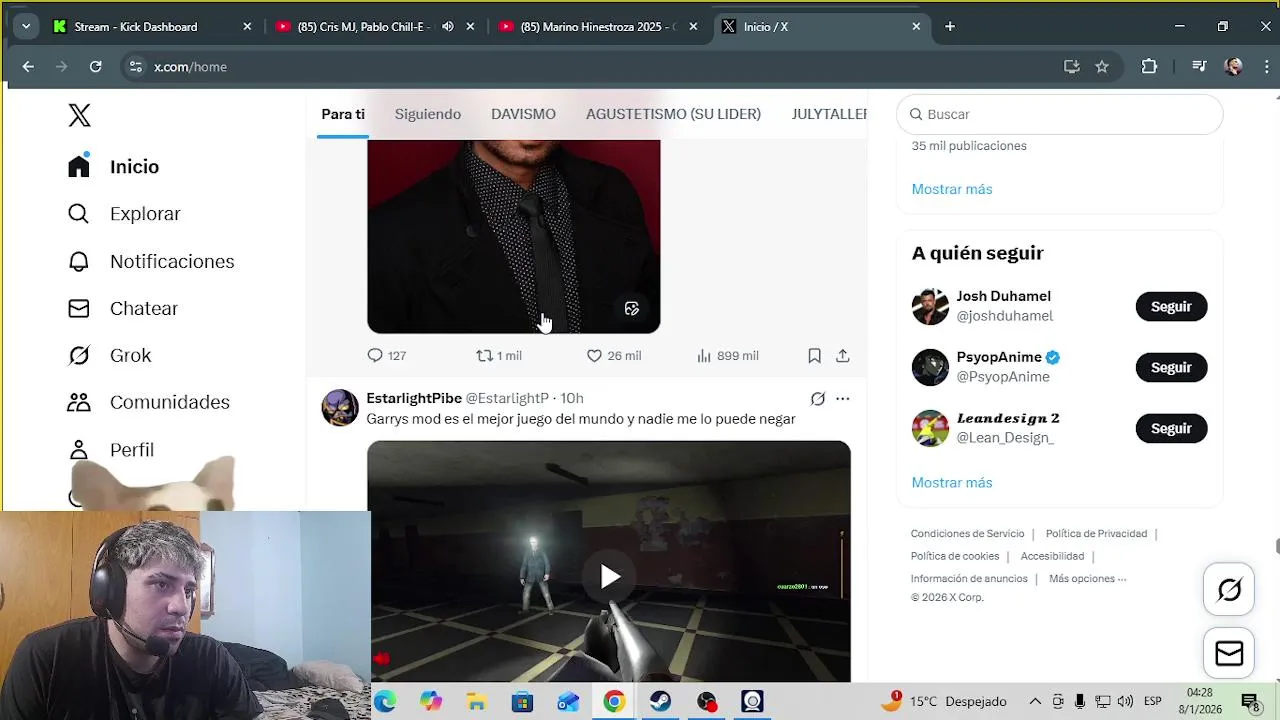
Task: Open Grok from the sidebar
Action: [x=109, y=355]
